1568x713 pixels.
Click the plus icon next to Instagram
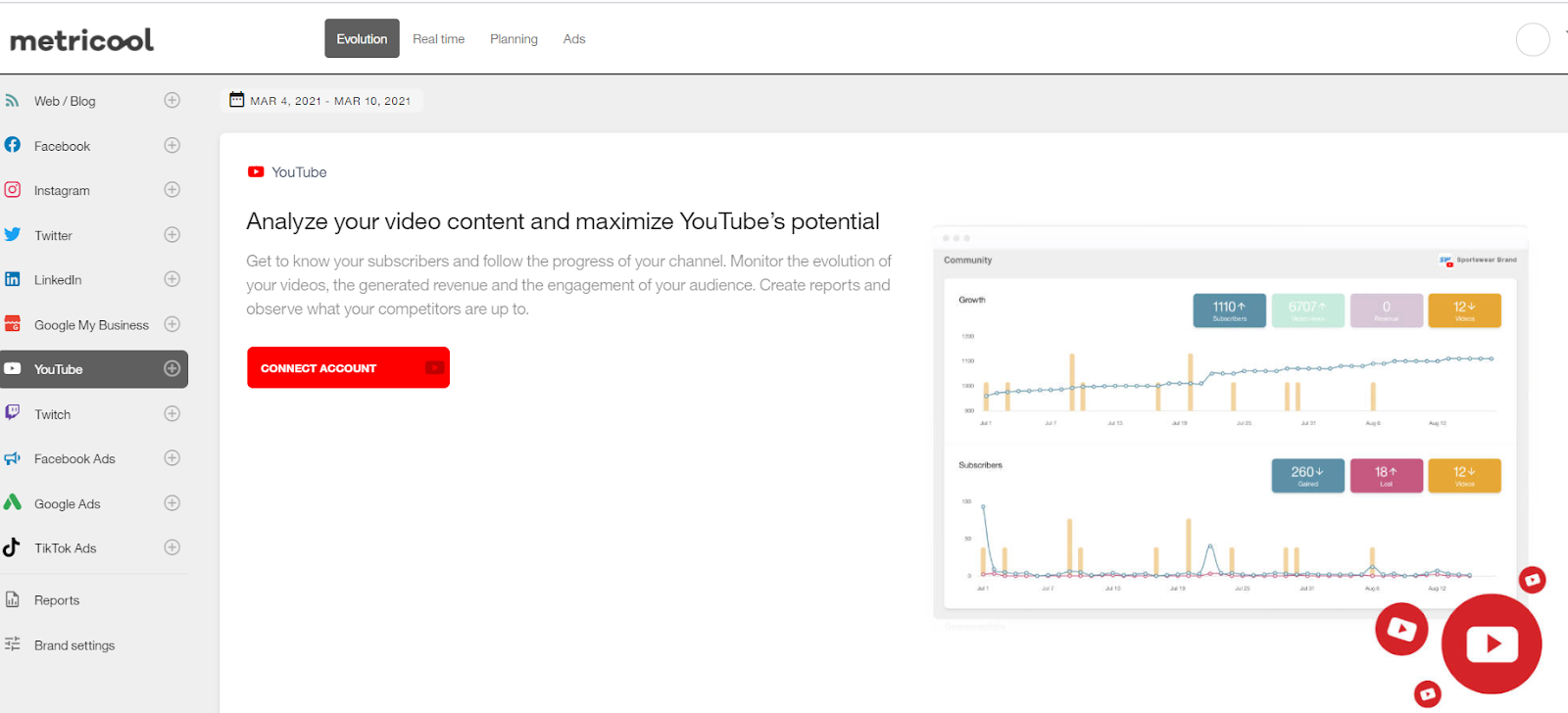pos(171,189)
